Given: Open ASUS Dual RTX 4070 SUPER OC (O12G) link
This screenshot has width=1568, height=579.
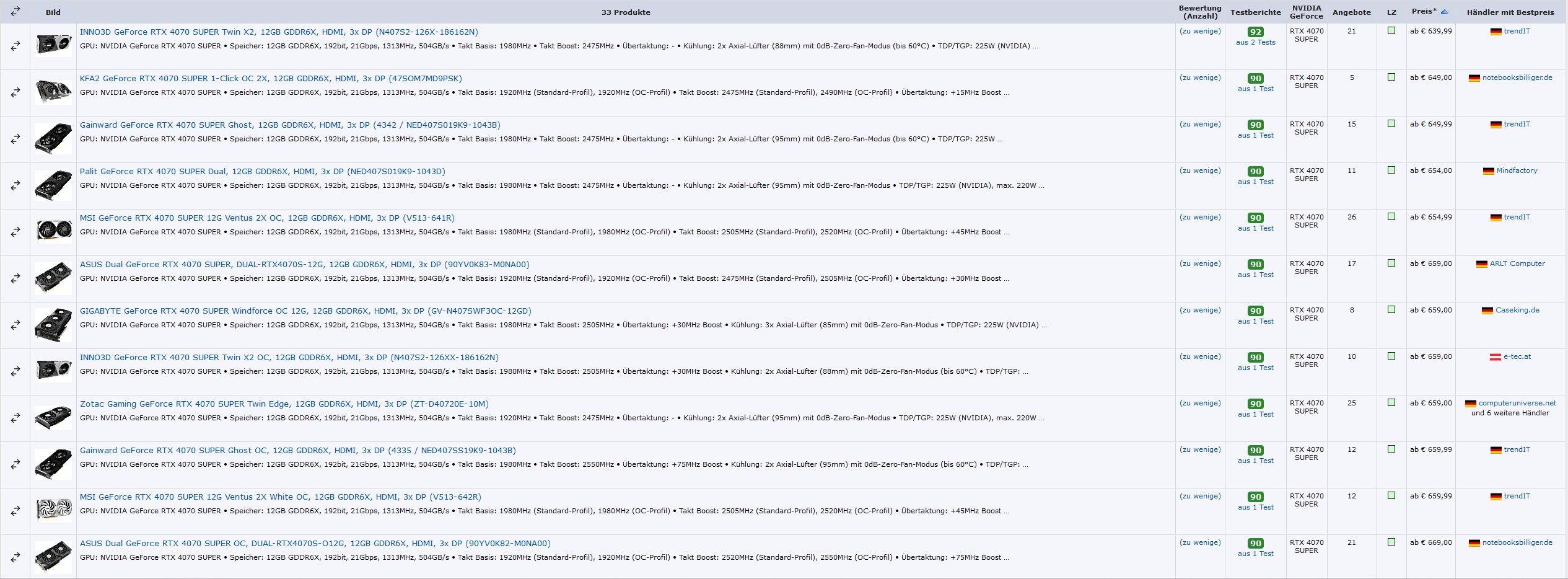Looking at the screenshot, I should (315, 543).
